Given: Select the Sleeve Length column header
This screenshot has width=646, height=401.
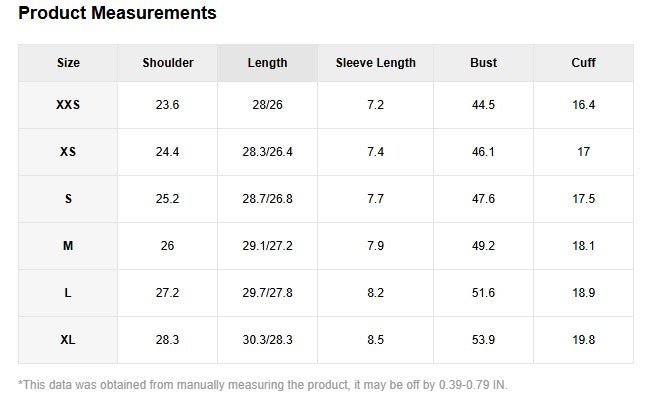Looking at the screenshot, I should pyautogui.click(x=375, y=63).
